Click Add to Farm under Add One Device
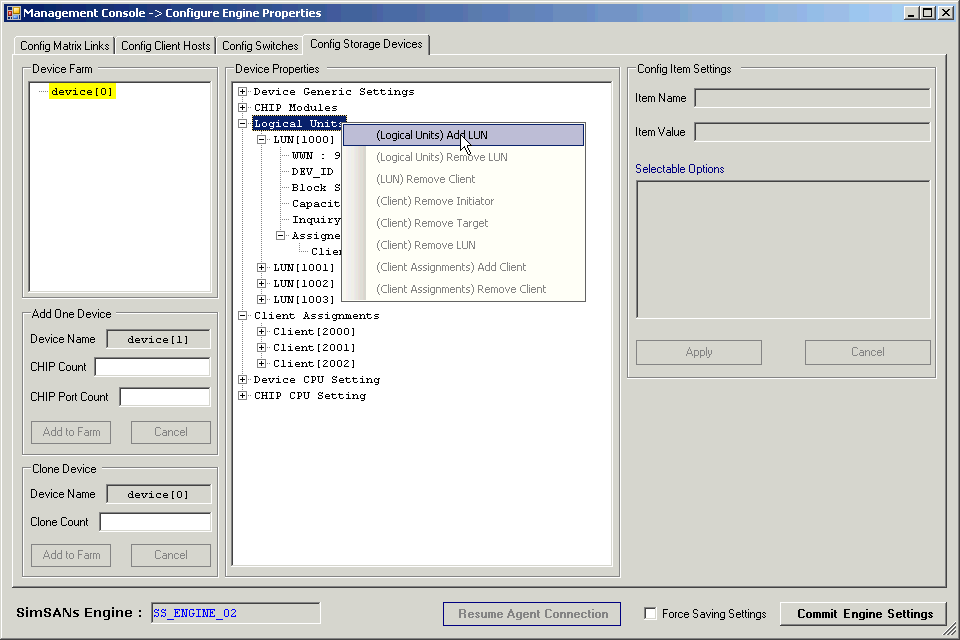Viewport: 960px width, 640px height. (x=71, y=432)
